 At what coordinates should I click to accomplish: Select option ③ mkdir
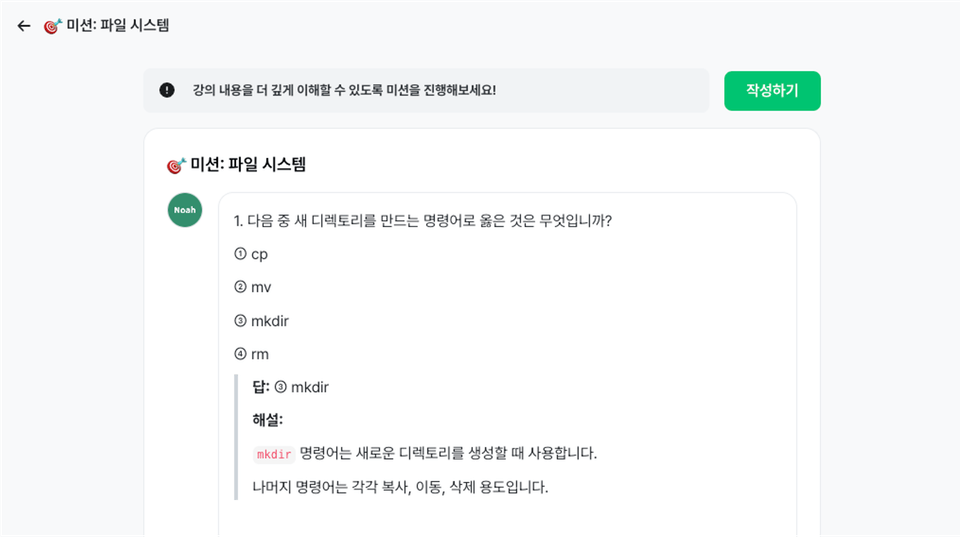pyautogui.click(x=261, y=321)
